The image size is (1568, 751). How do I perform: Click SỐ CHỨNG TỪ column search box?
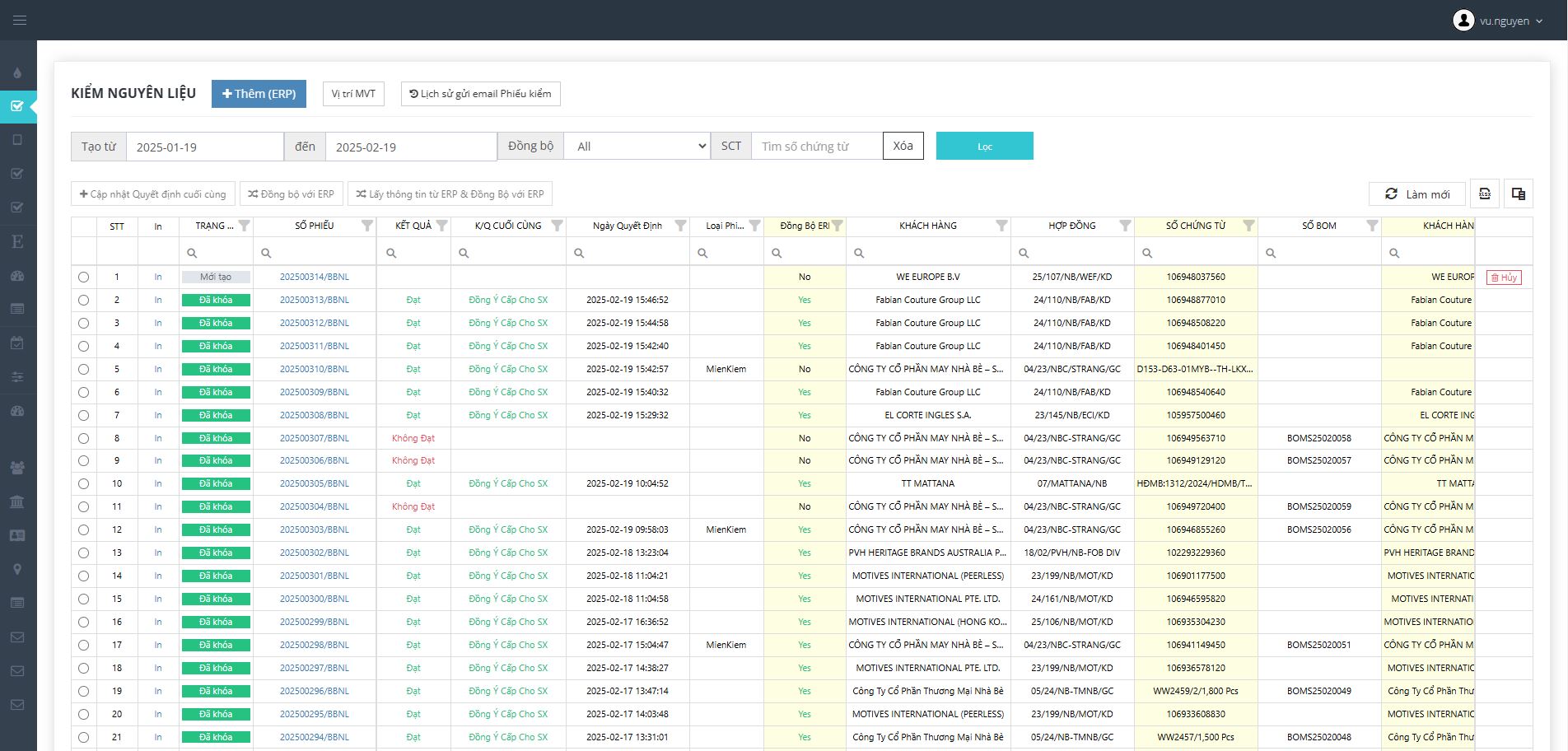[x=1196, y=253]
